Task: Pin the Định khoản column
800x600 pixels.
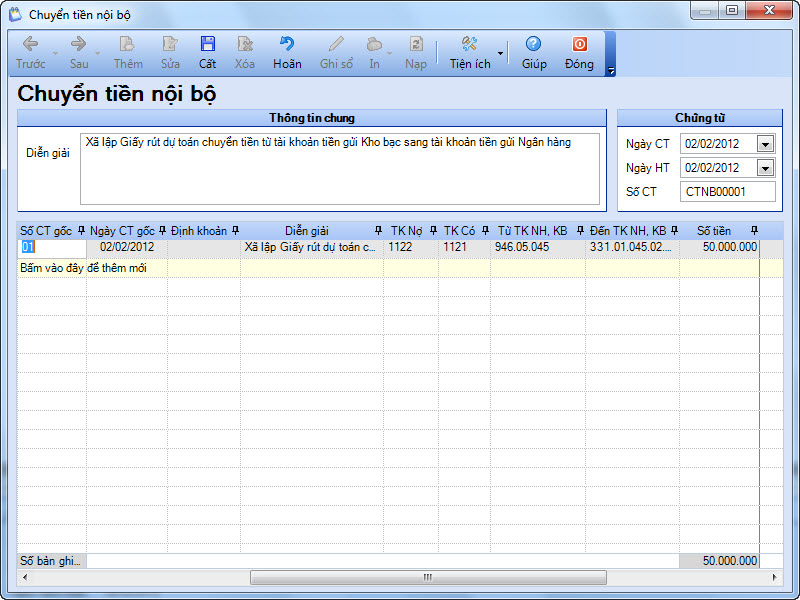Action: pyautogui.click(x=235, y=231)
